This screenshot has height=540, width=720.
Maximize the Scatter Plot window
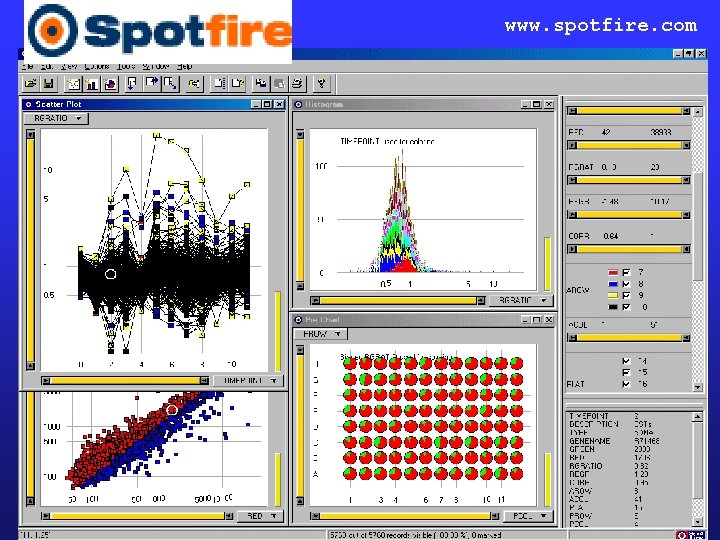(x=267, y=104)
